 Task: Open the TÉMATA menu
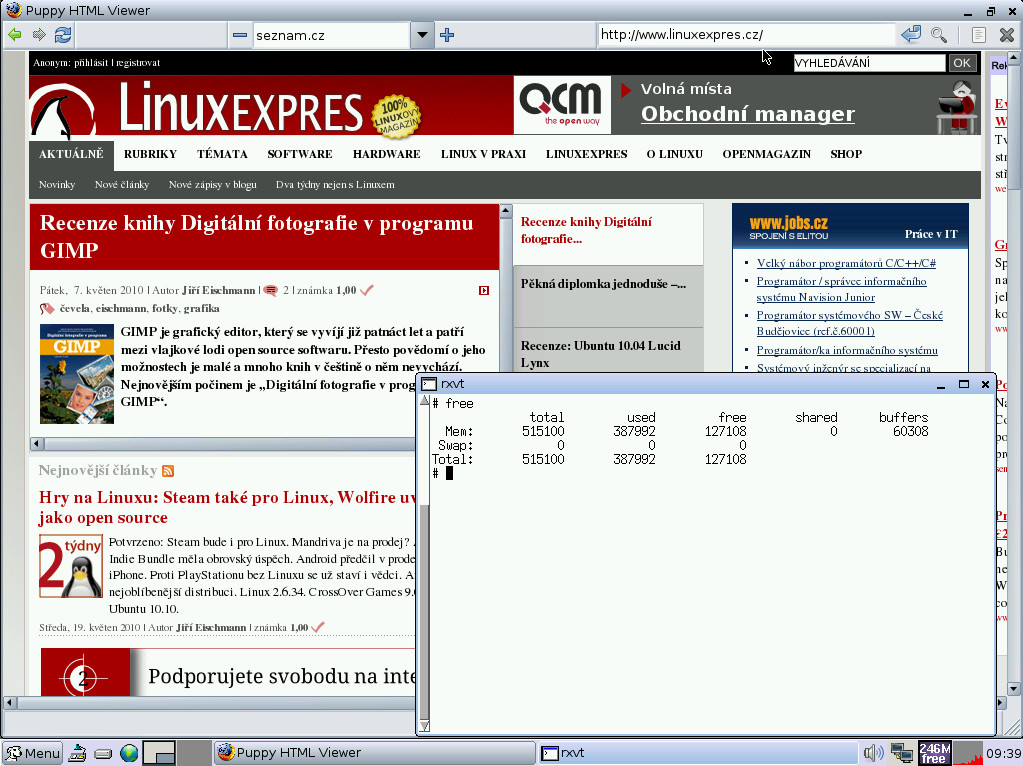(x=222, y=154)
